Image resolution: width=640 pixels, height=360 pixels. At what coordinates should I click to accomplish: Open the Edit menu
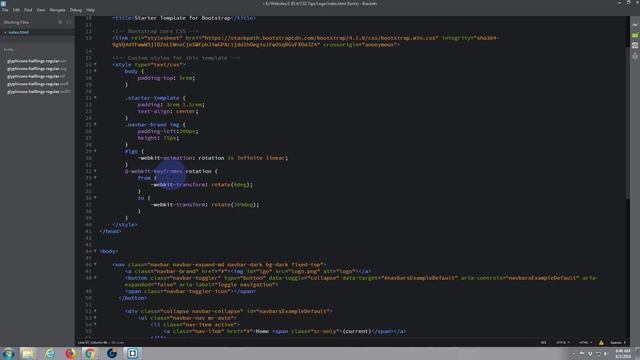16,10
